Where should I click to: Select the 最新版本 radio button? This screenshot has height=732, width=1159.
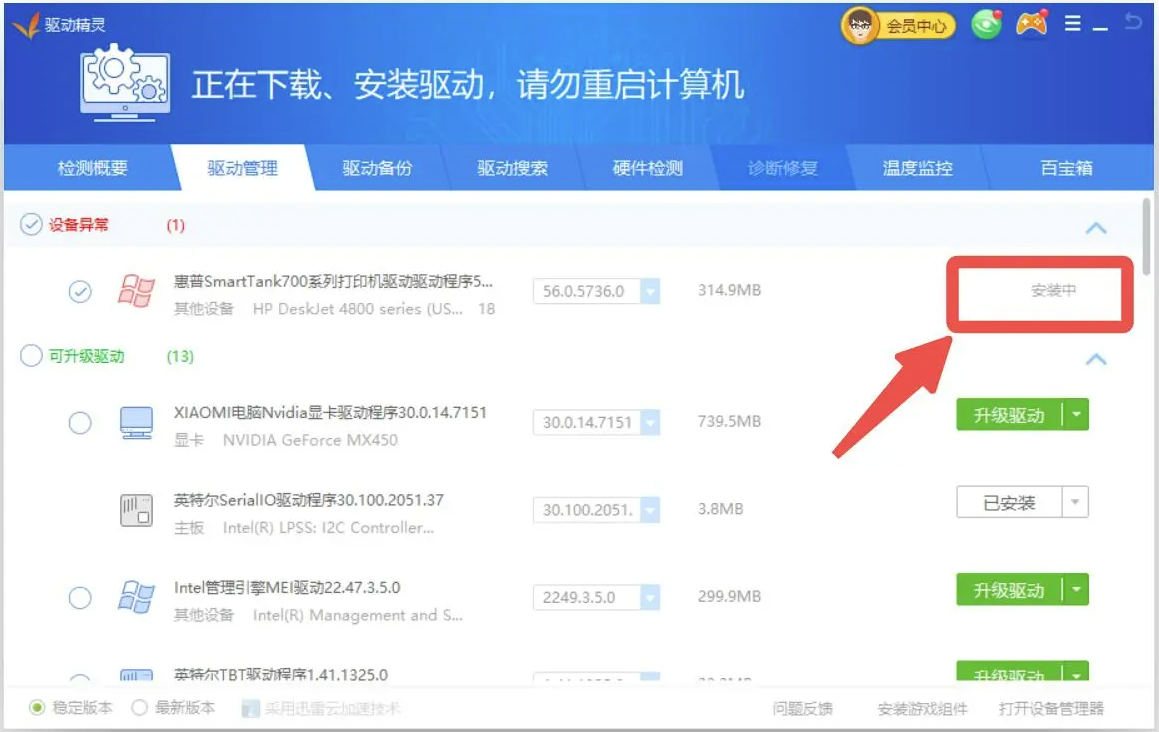point(140,706)
